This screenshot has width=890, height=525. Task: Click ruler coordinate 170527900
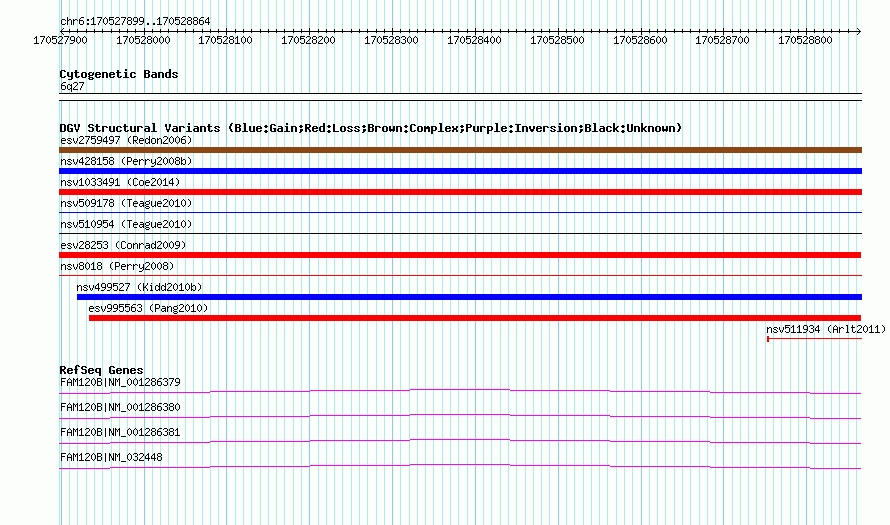60,40
